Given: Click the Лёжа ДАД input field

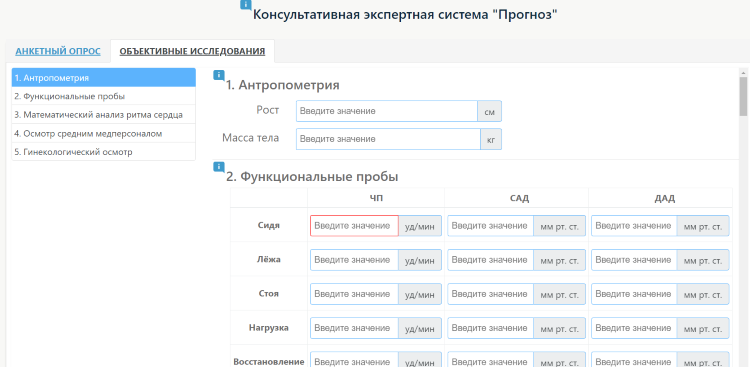Looking at the screenshot, I should point(634,260).
